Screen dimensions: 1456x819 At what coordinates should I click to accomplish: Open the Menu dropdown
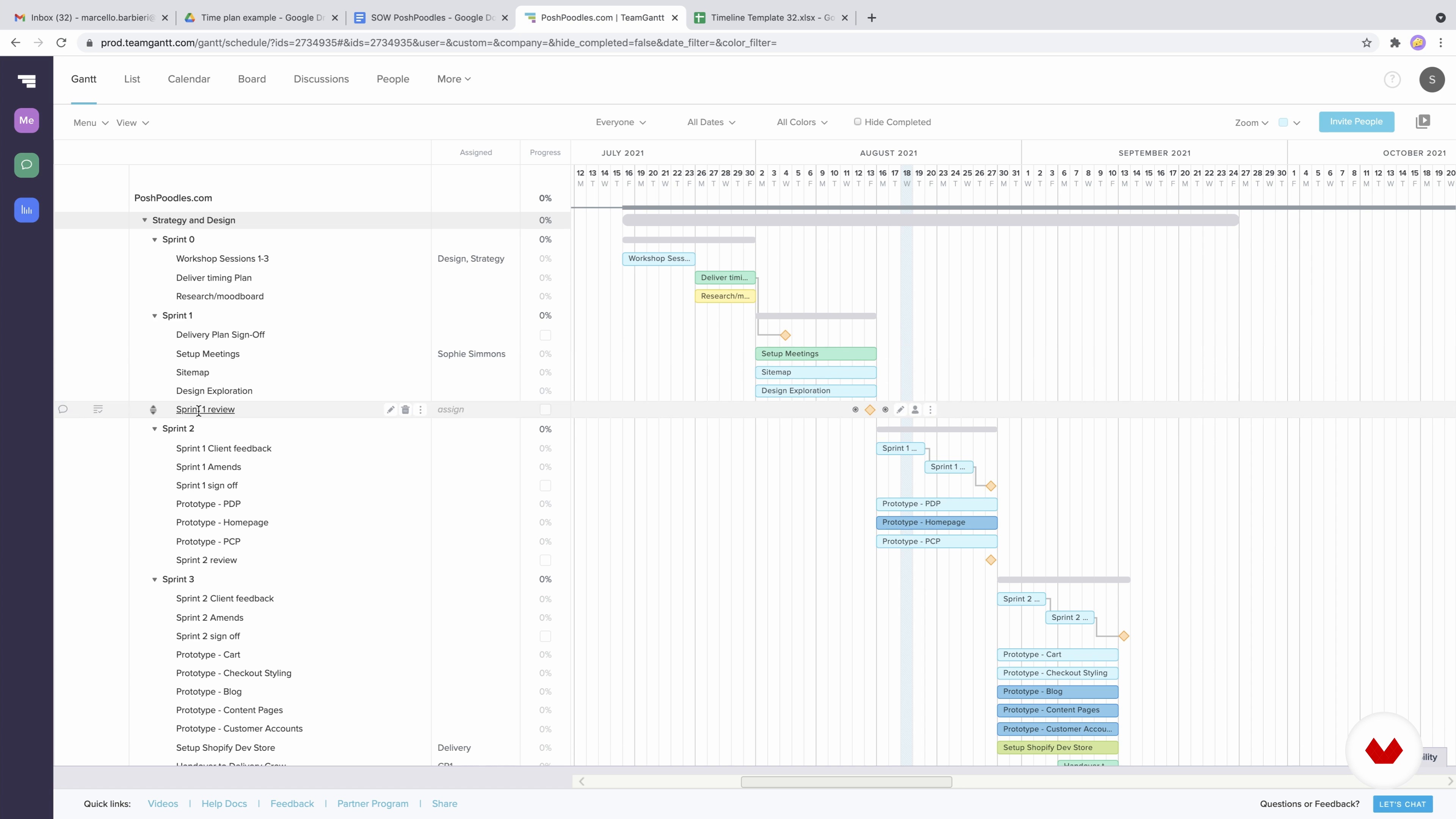coord(91,122)
